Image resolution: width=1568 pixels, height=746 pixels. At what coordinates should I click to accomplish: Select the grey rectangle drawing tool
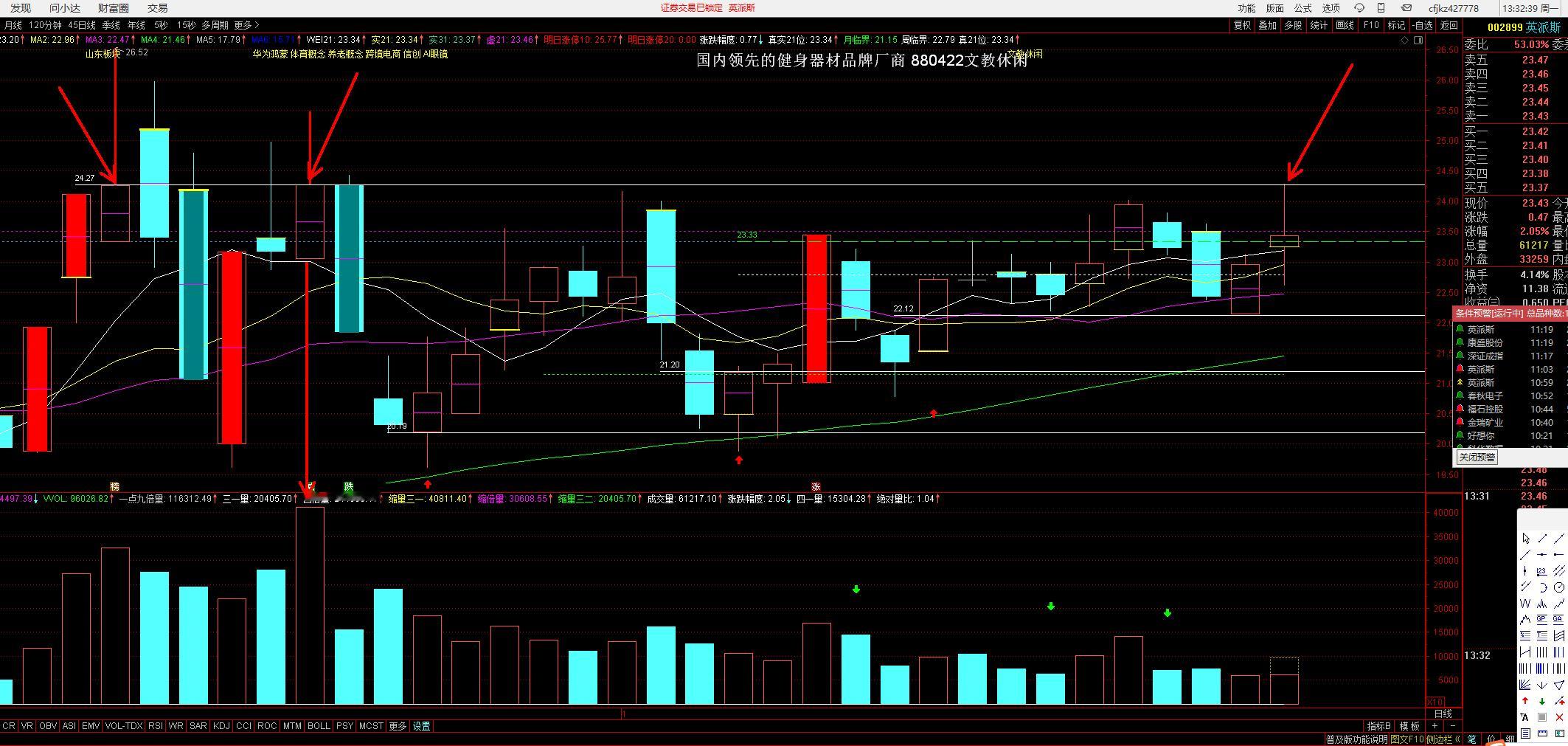coord(1542,717)
